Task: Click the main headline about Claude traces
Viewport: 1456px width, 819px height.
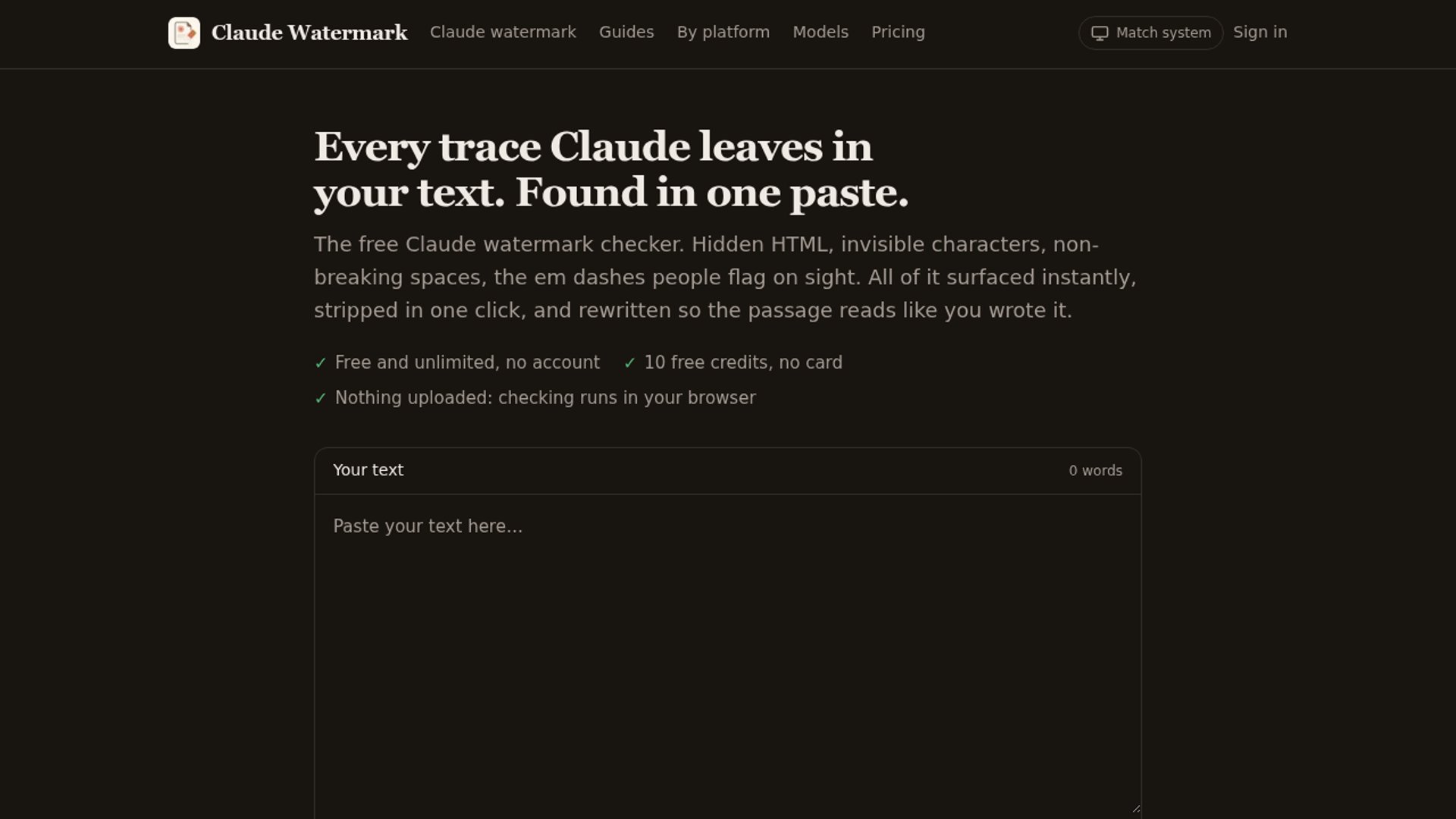Action: [x=611, y=169]
